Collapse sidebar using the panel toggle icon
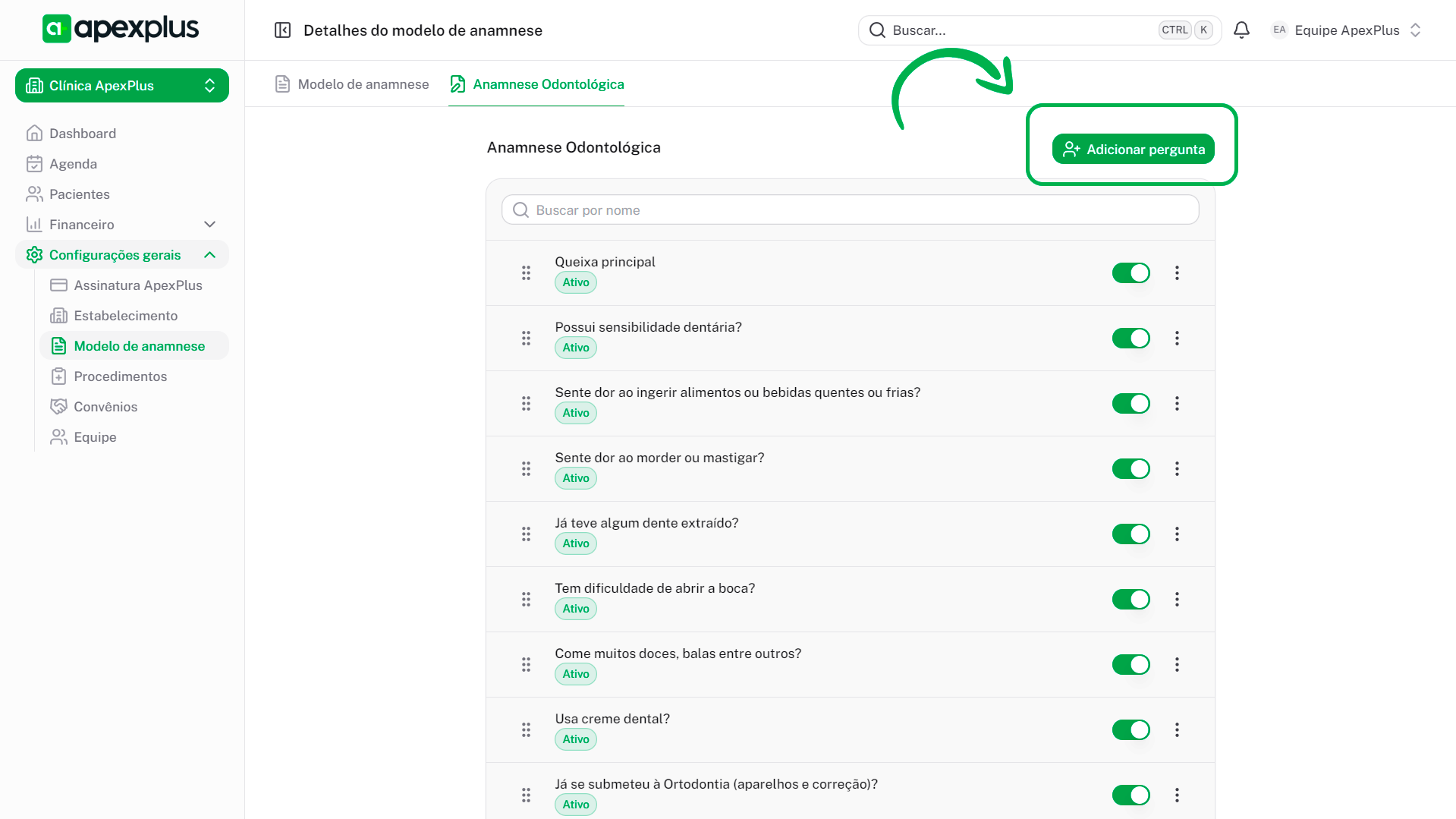Image resolution: width=1456 pixels, height=819 pixels. [282, 30]
